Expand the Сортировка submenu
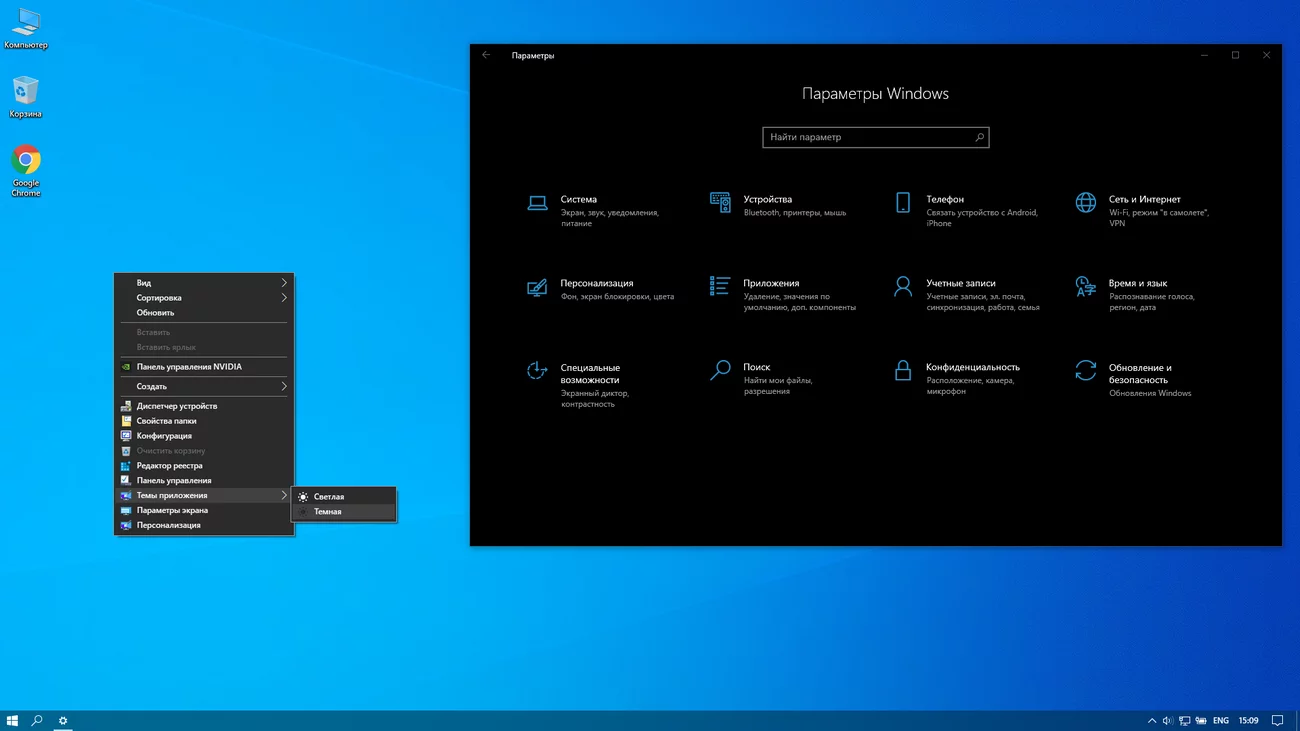 click(x=204, y=298)
